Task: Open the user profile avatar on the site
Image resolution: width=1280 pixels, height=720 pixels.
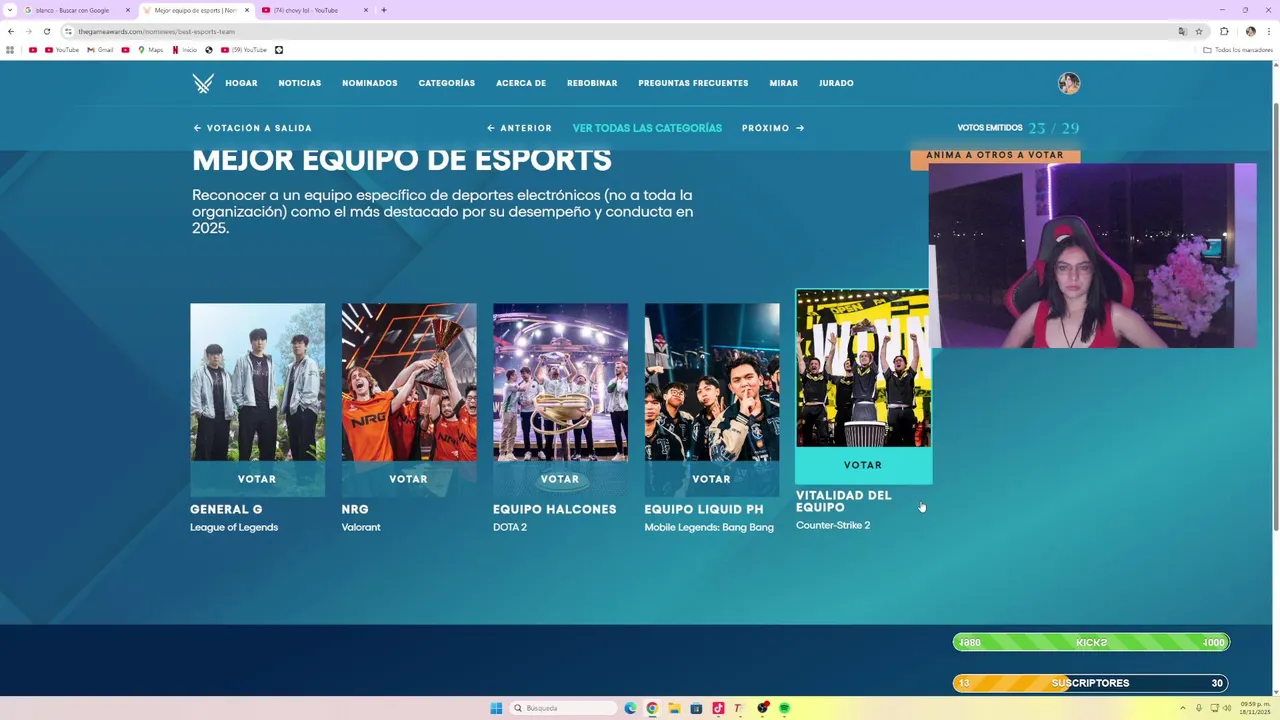Action: [1069, 83]
